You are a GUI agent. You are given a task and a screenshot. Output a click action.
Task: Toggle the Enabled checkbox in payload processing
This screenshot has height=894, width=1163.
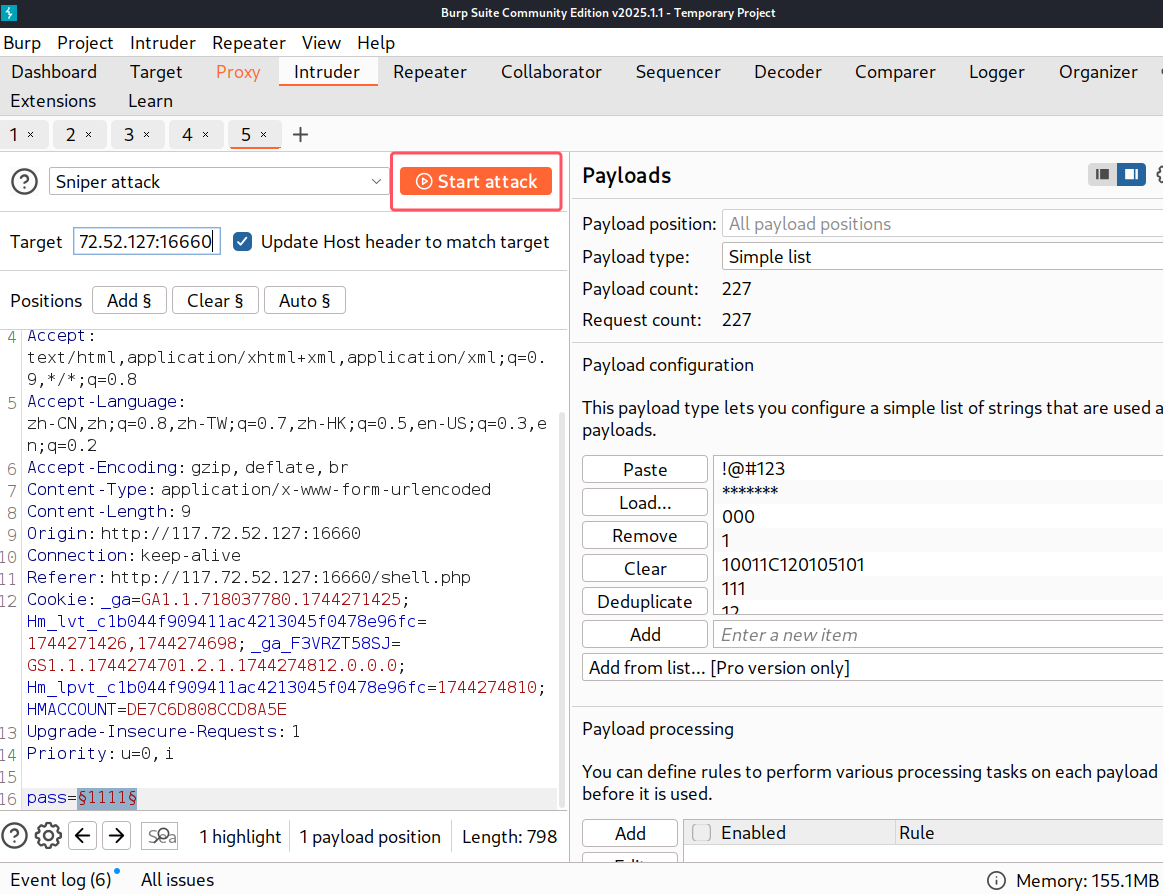point(701,832)
